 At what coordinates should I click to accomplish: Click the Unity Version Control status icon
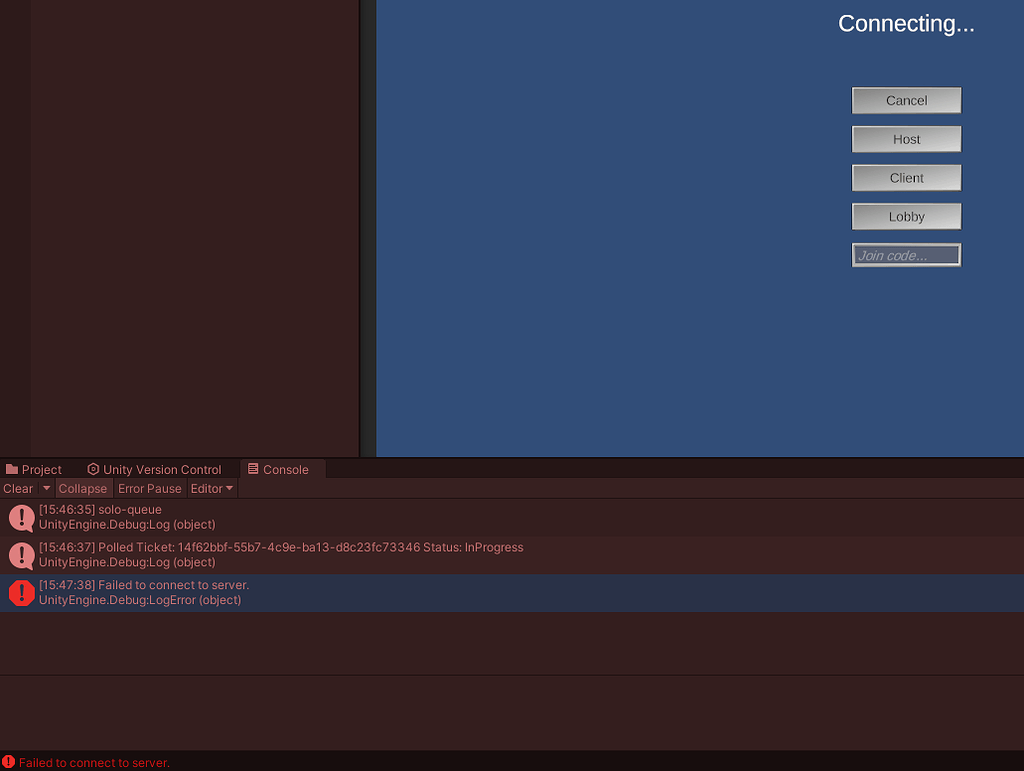tap(93, 469)
